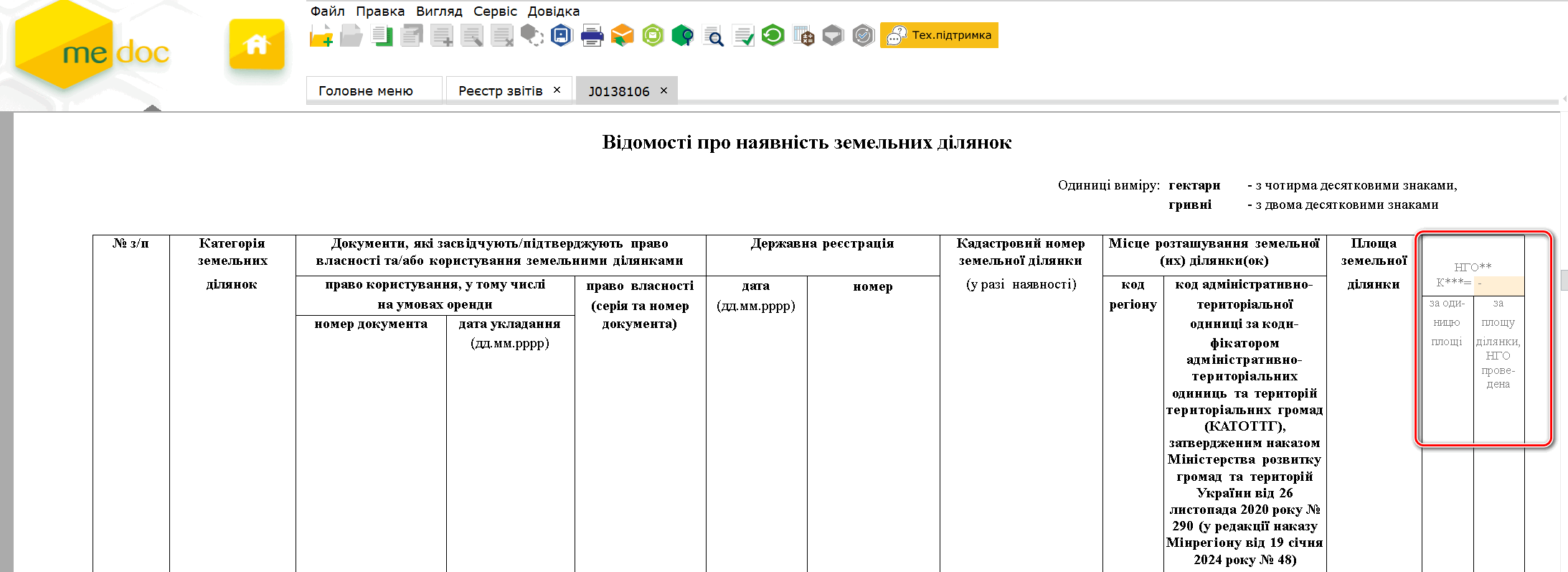This screenshot has width=1568, height=572.
Task: Open the Файл menu
Action: [x=327, y=11]
